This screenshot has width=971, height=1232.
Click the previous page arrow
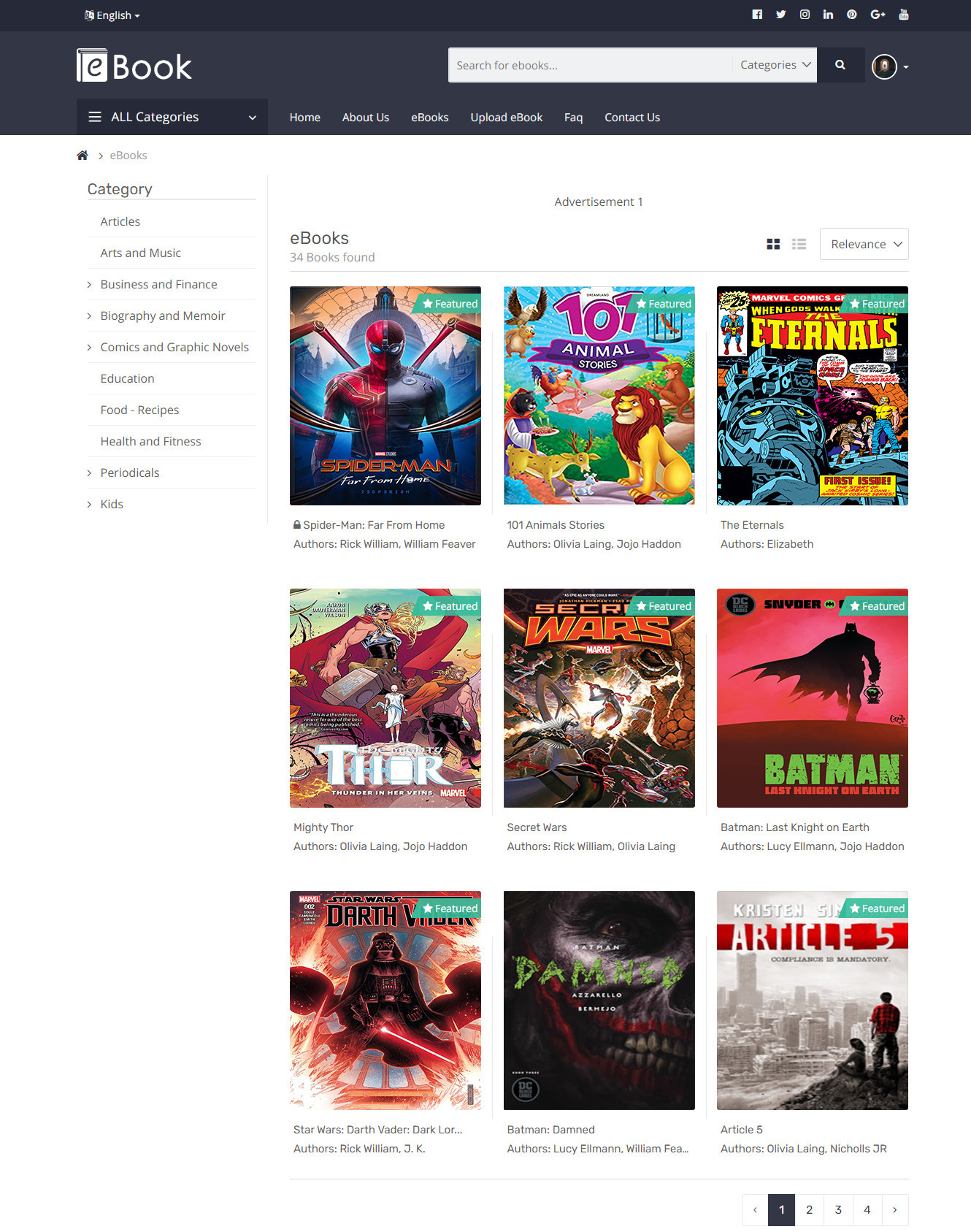755,1210
